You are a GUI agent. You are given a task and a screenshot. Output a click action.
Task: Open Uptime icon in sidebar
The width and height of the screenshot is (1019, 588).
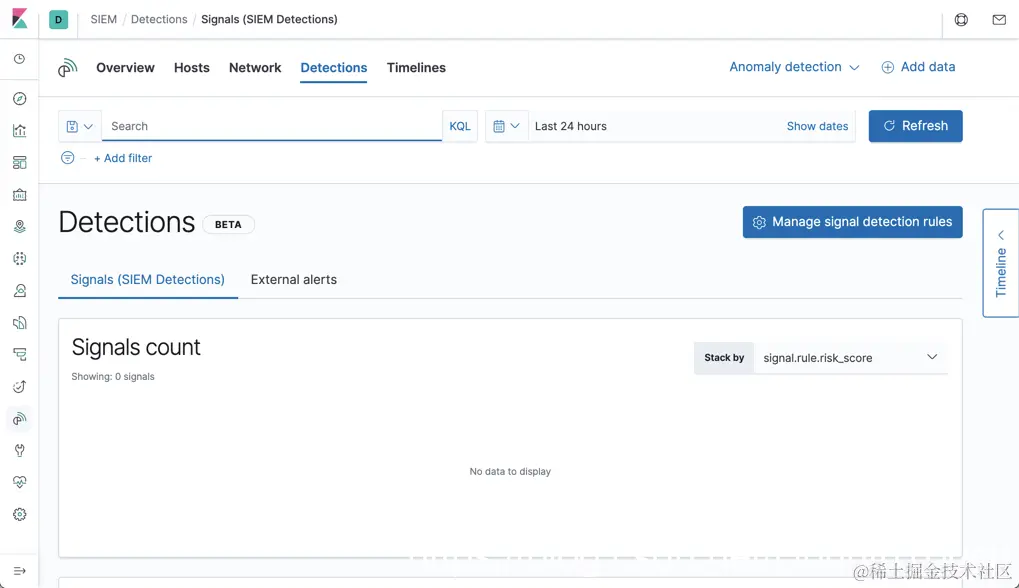(19, 387)
